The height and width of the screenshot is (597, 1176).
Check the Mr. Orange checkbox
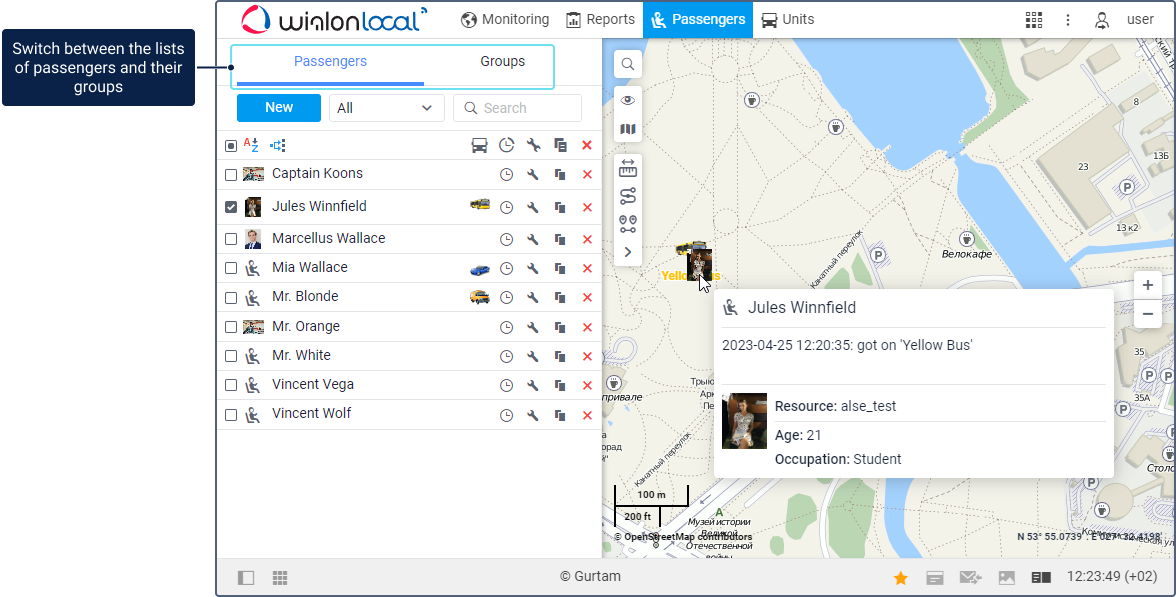(231, 327)
